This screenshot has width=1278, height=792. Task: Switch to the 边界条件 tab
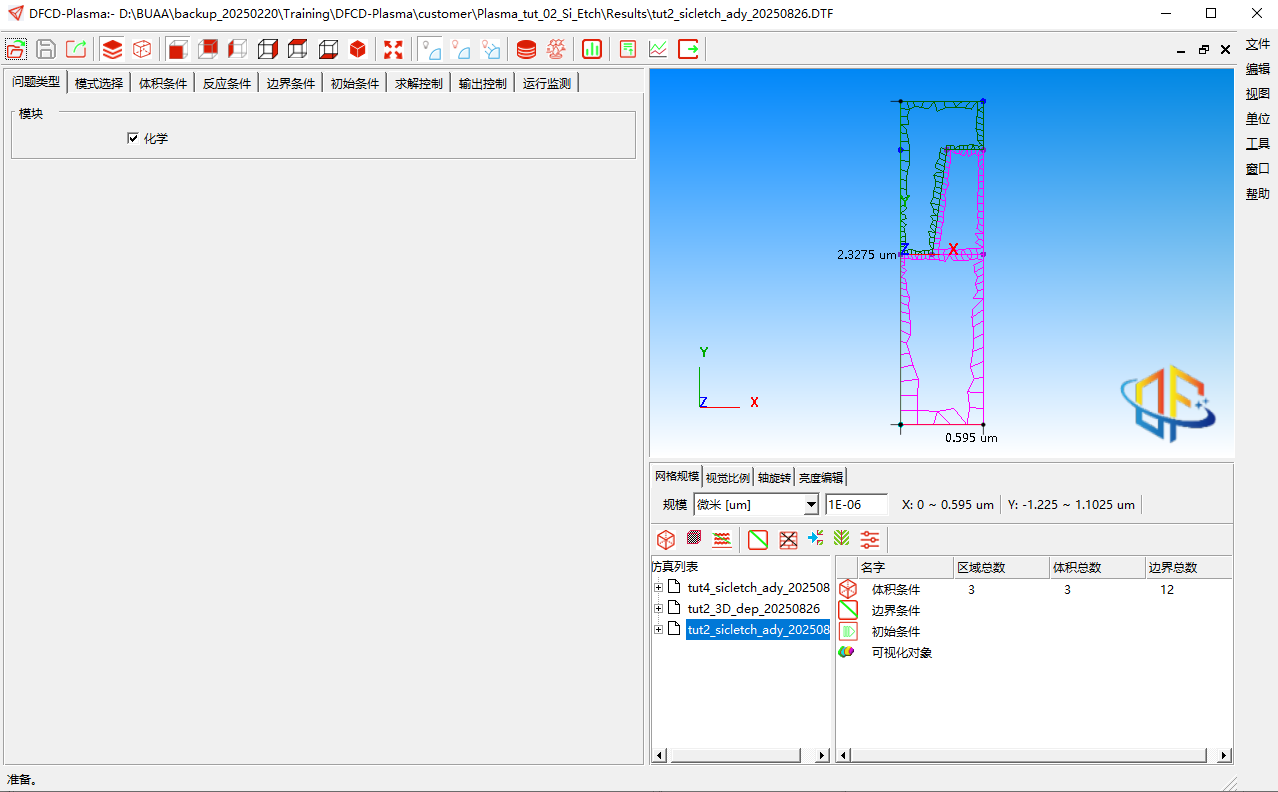[x=291, y=84]
